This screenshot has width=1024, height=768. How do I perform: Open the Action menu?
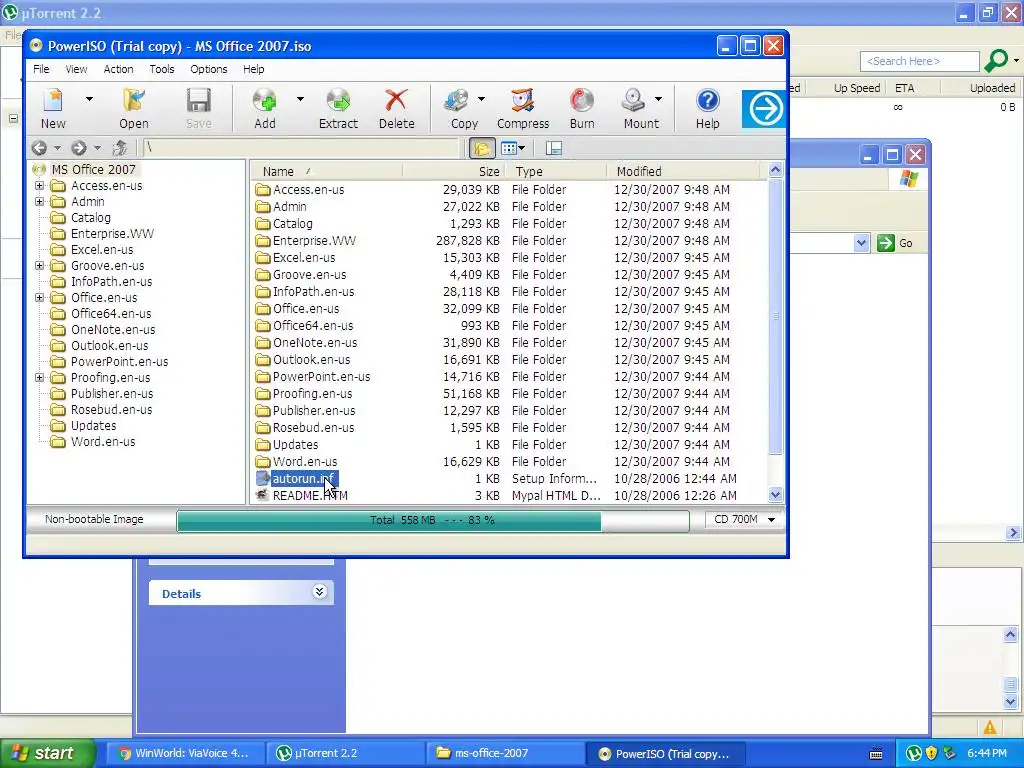[x=118, y=69]
